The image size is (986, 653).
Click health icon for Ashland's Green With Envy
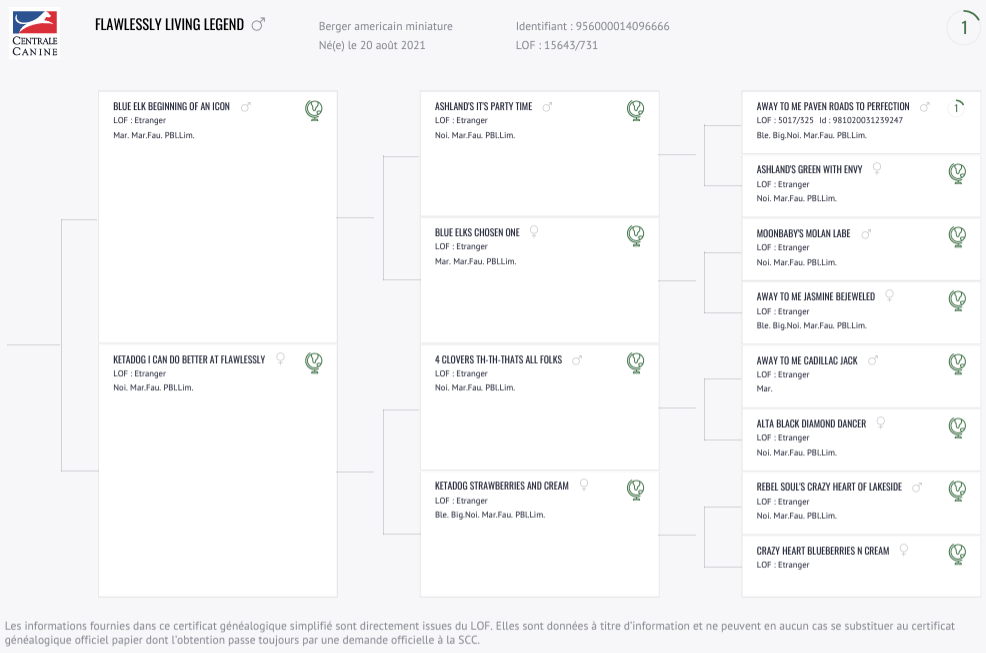[x=957, y=173]
